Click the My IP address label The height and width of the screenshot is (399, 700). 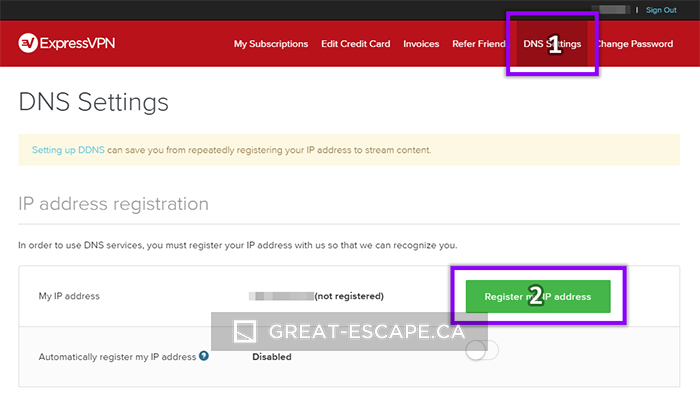tap(69, 296)
